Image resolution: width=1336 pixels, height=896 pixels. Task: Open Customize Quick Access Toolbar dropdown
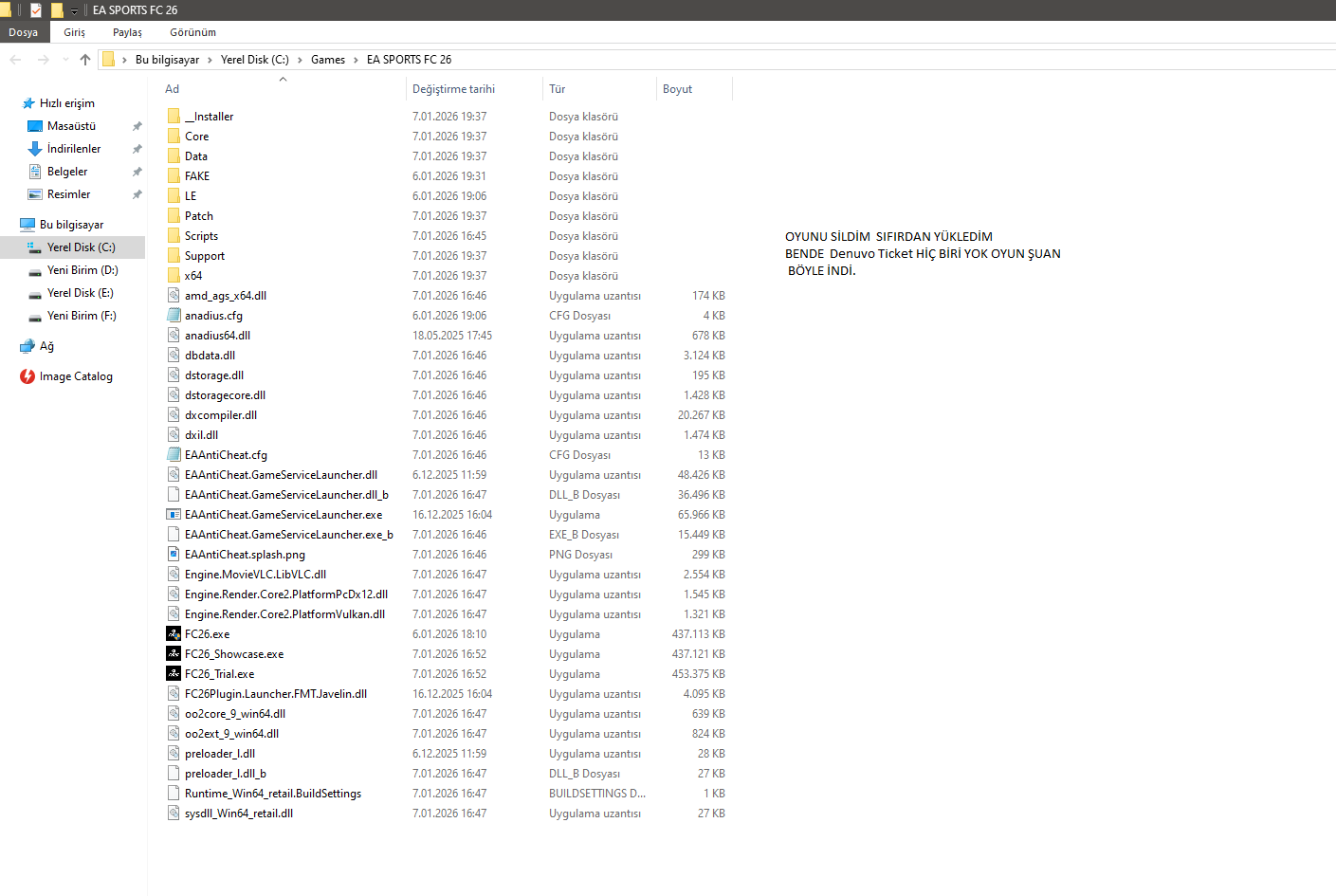74,10
